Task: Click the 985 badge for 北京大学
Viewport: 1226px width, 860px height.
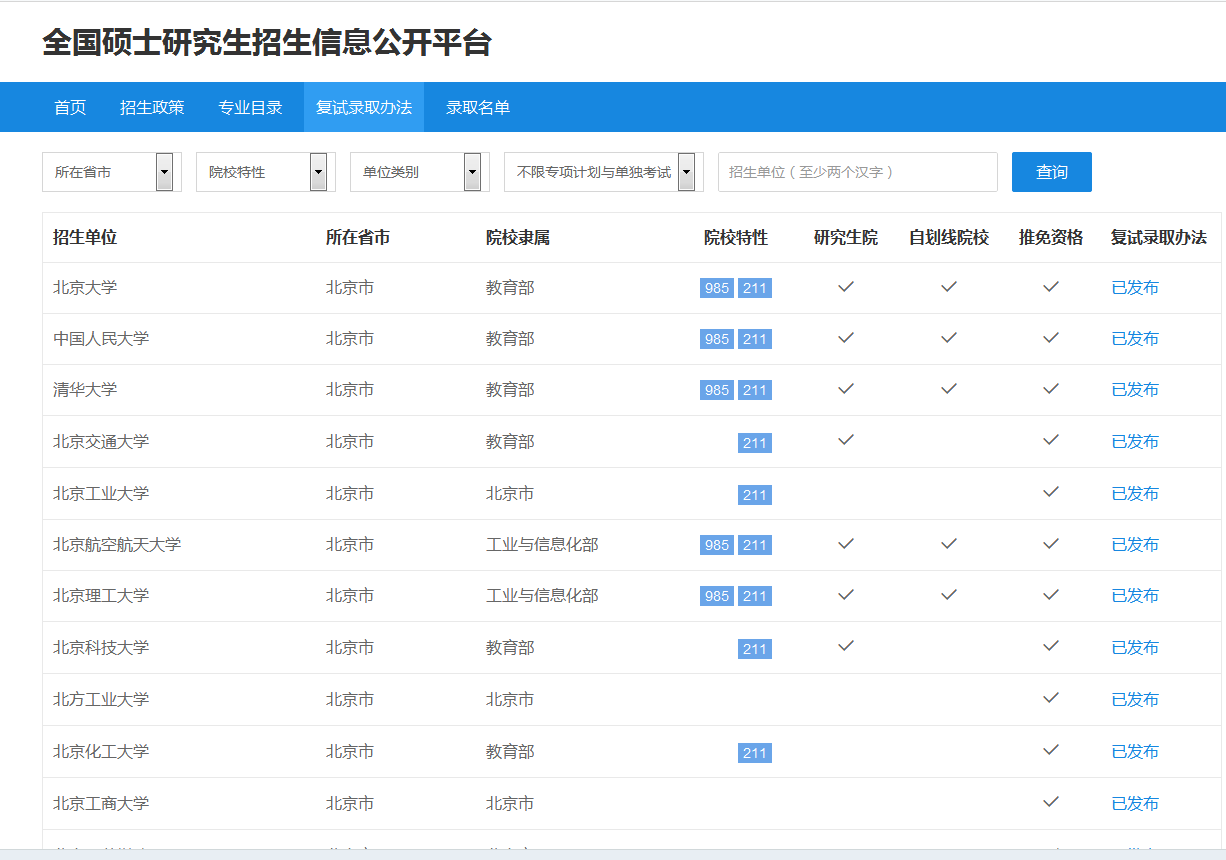Action: tap(716, 288)
